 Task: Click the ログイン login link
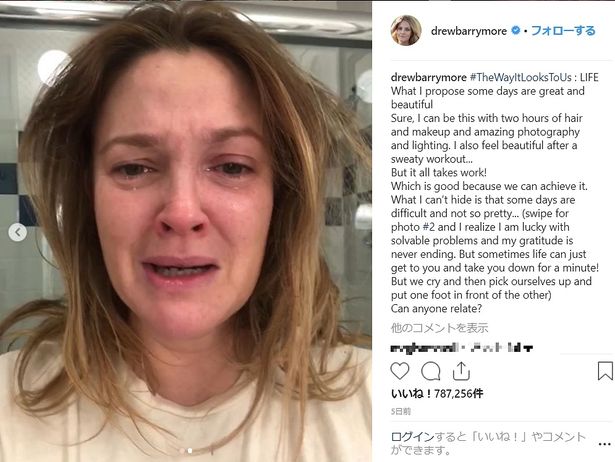point(412,437)
